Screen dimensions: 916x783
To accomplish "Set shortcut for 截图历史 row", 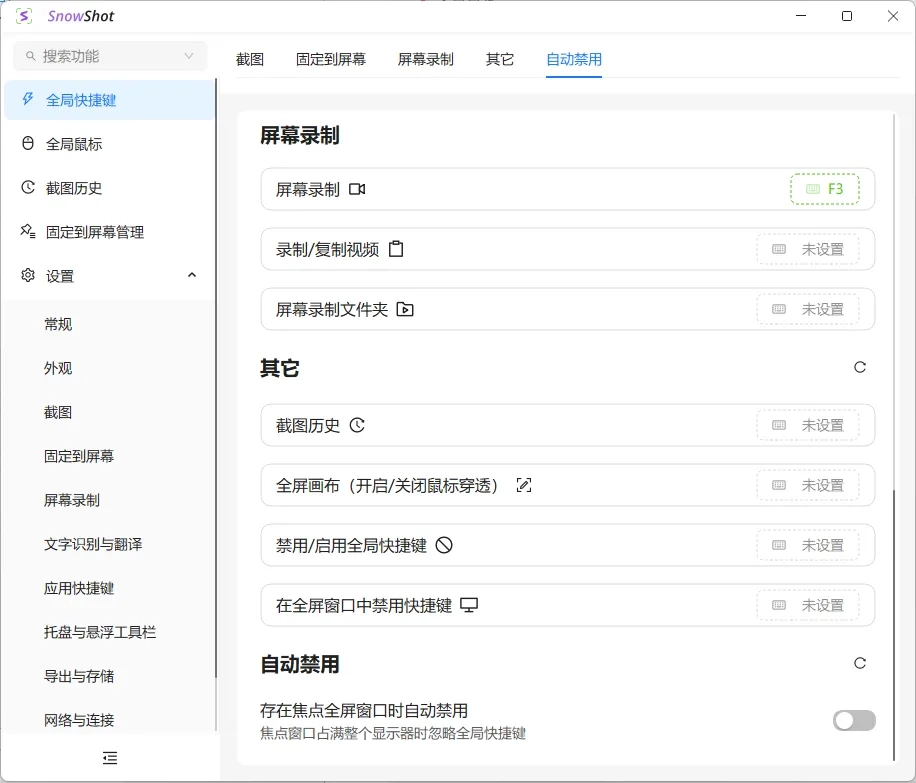I will pos(808,425).
